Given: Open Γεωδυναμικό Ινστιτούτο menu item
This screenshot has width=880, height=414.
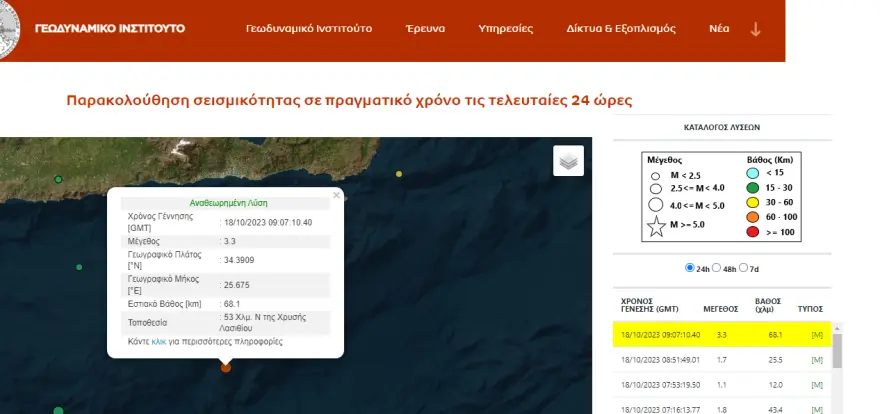Looking at the screenshot, I should pyautogui.click(x=309, y=29).
